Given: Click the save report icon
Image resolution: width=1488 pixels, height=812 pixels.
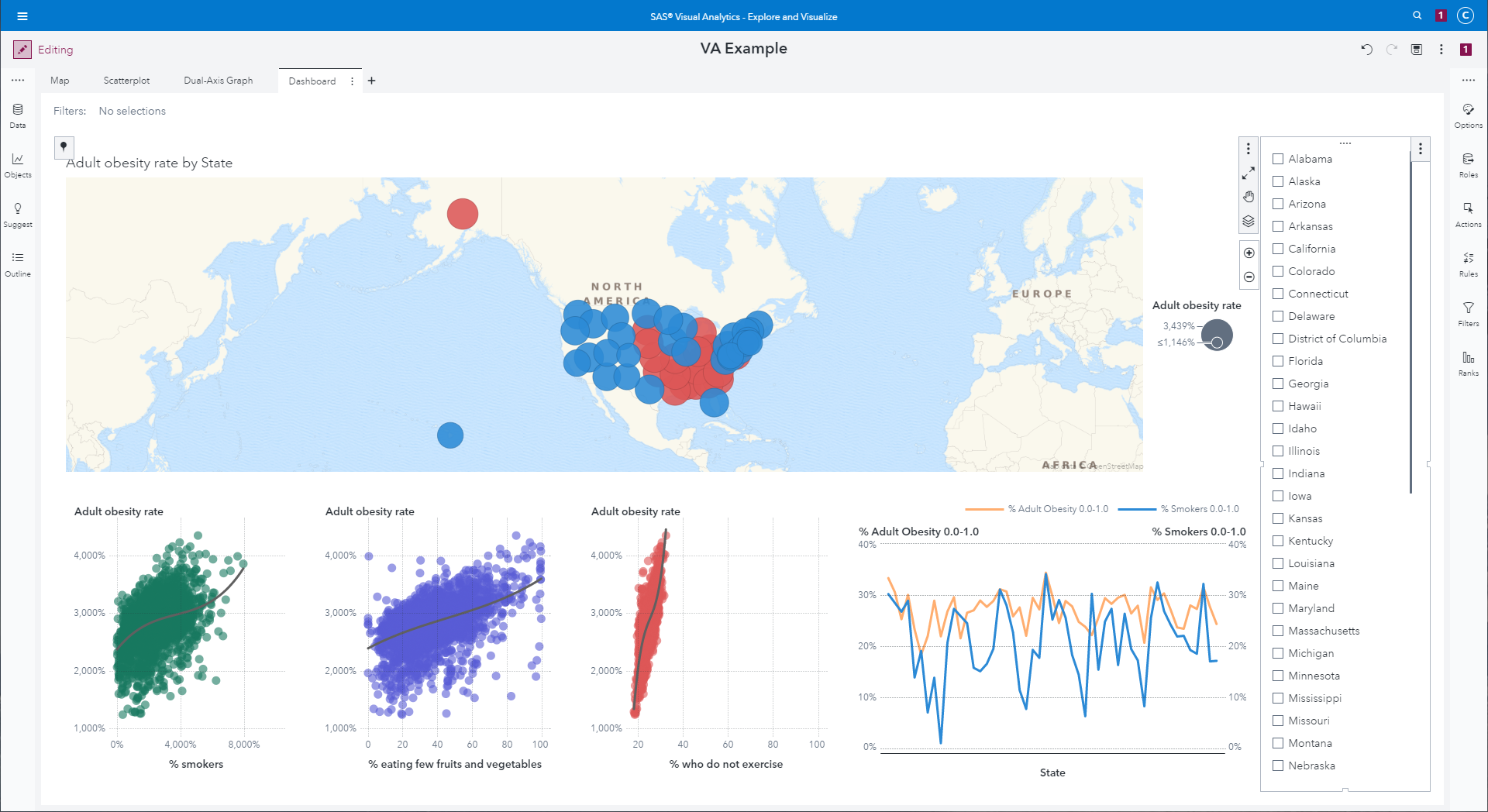Looking at the screenshot, I should point(1417,50).
